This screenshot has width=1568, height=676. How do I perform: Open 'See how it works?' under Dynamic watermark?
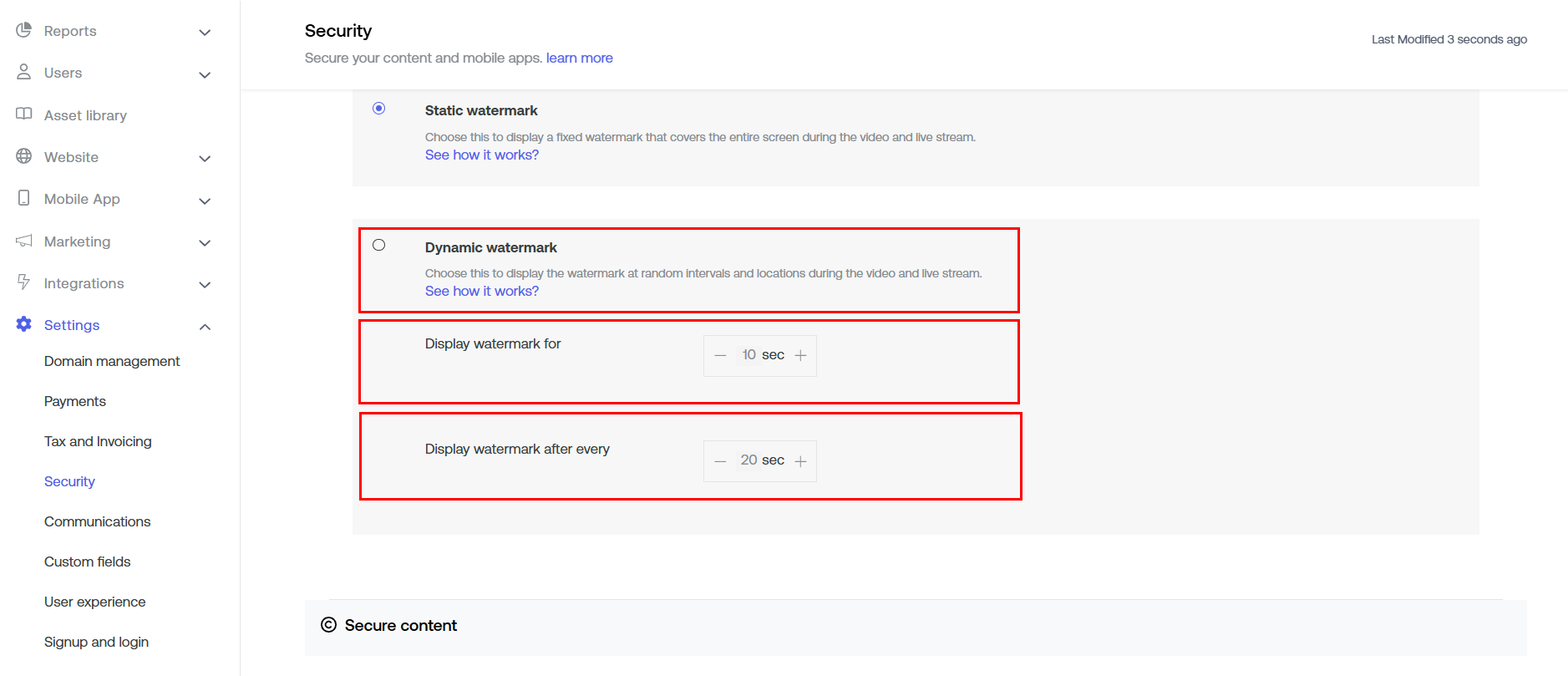coord(481,291)
